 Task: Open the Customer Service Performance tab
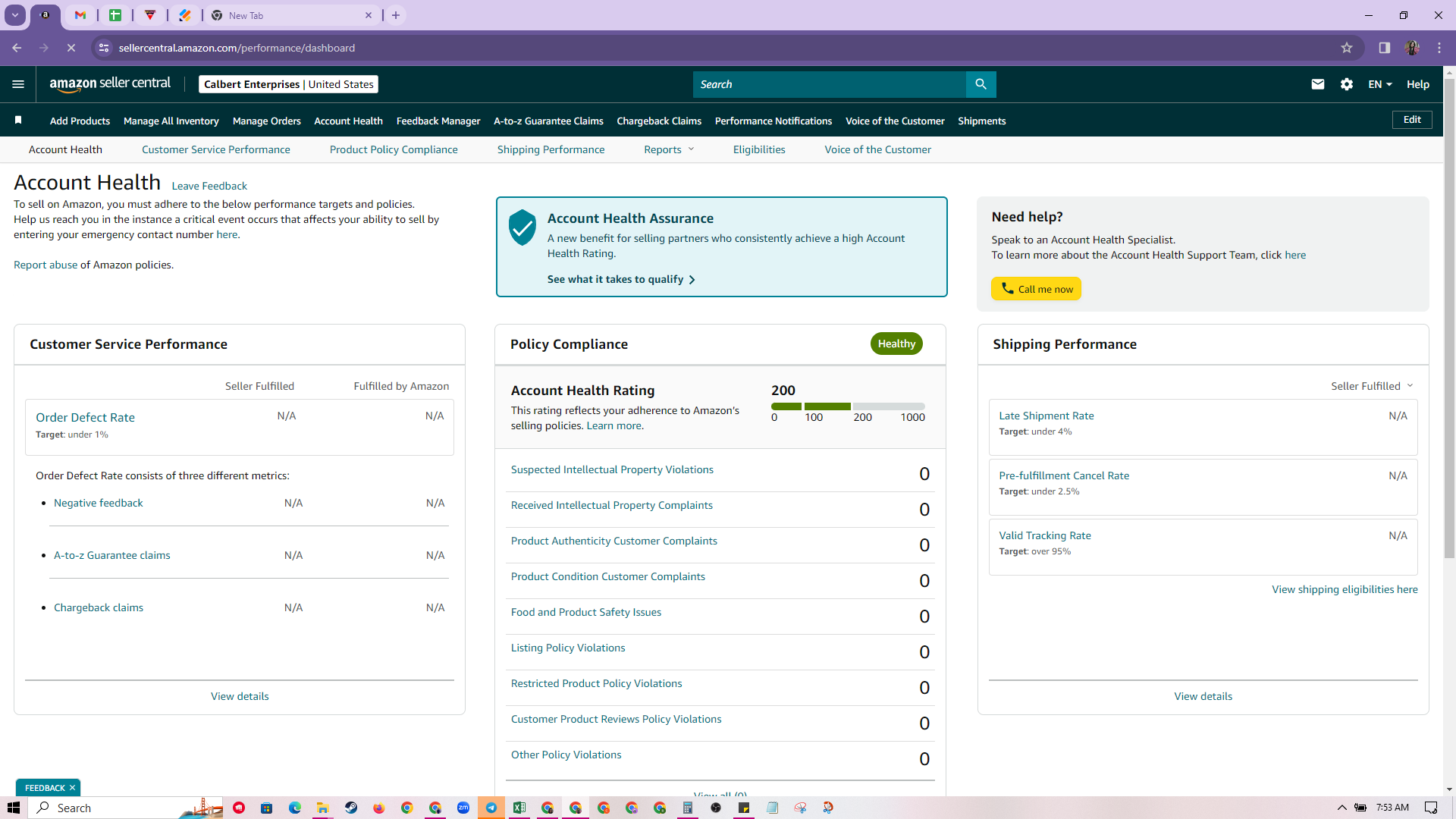pyautogui.click(x=216, y=149)
